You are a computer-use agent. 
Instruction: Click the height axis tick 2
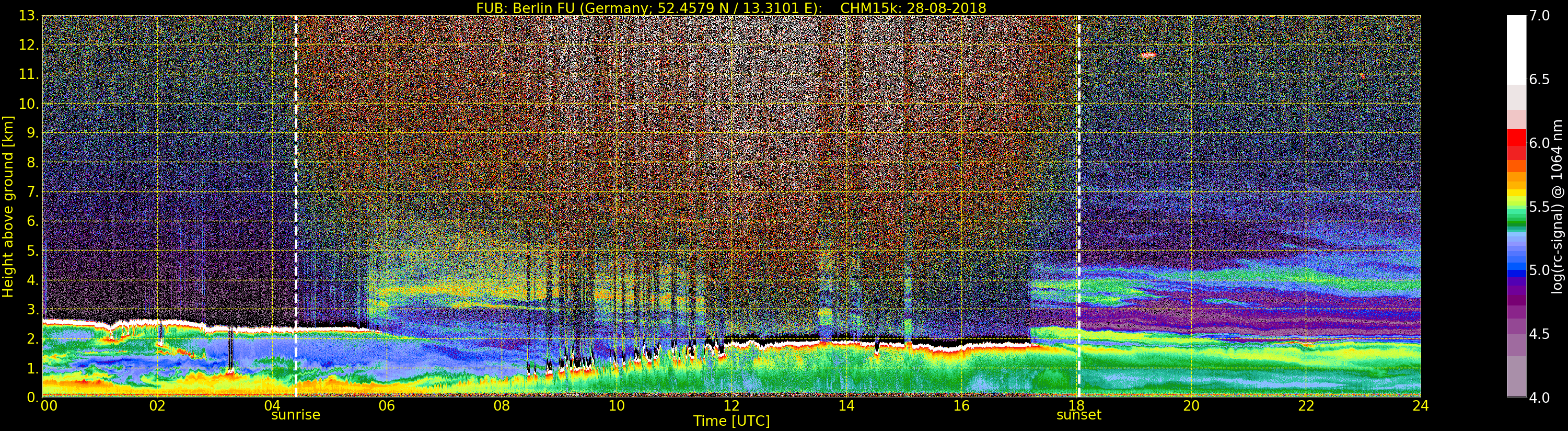click(33, 339)
